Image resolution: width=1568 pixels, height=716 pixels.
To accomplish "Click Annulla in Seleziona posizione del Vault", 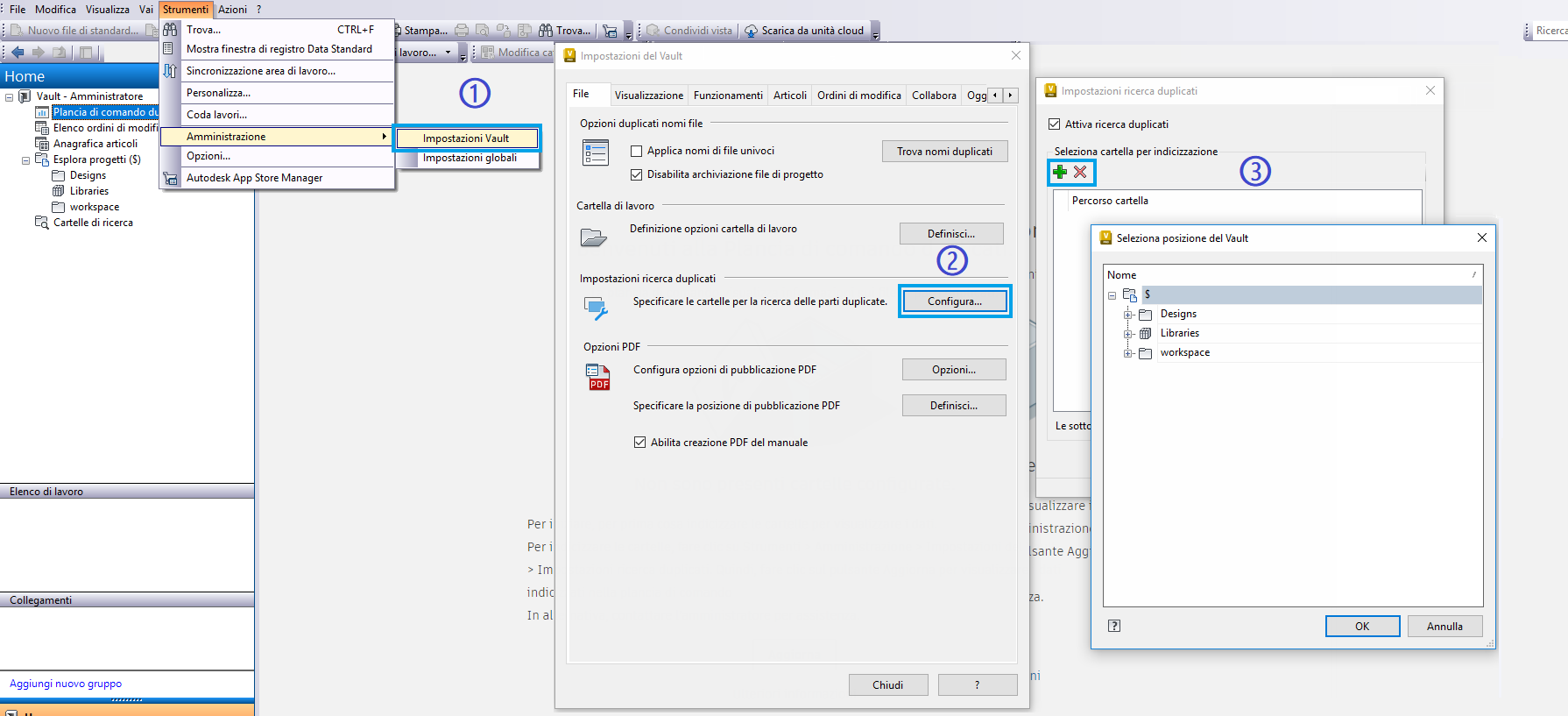I will [x=1444, y=627].
